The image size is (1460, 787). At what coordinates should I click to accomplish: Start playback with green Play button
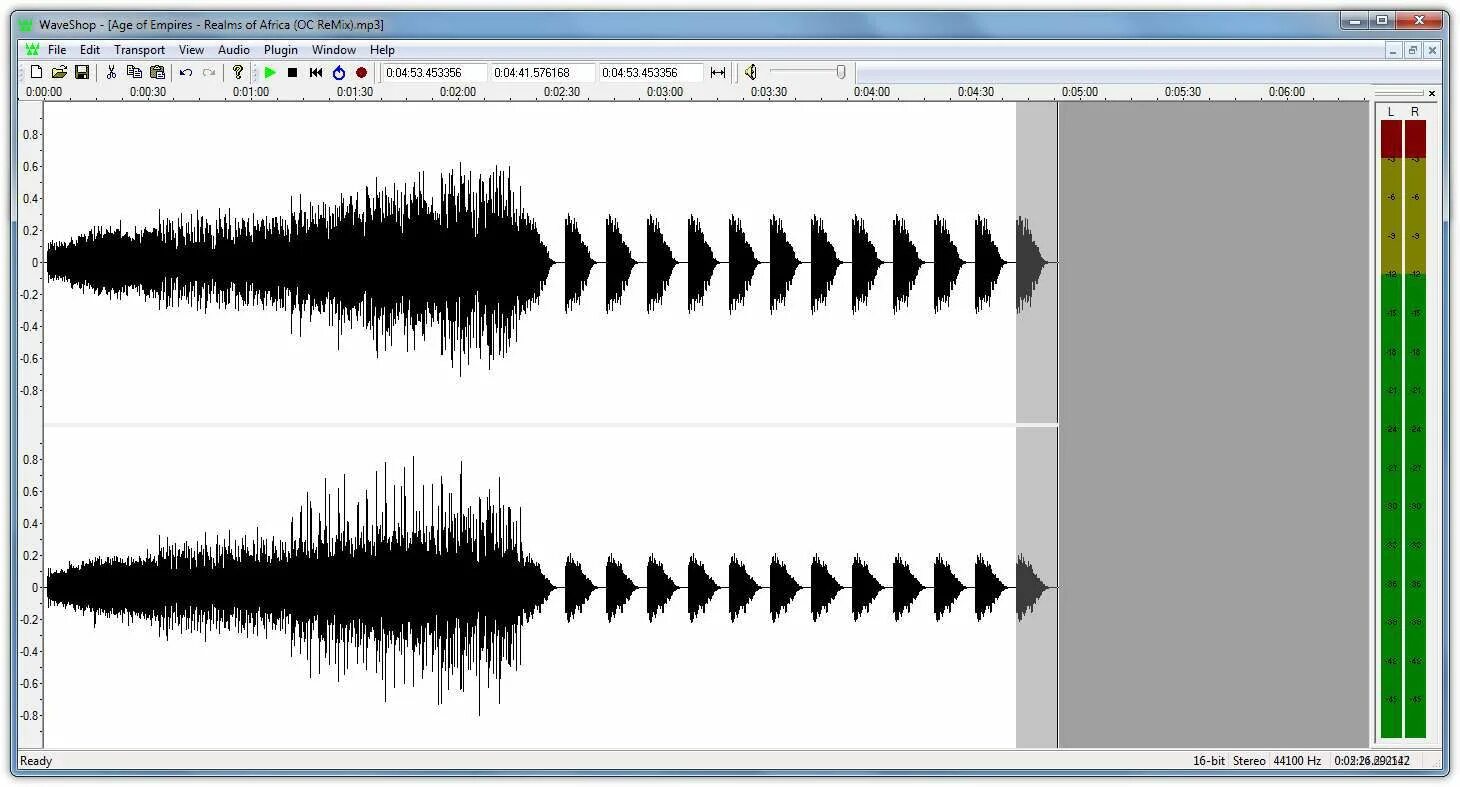(x=270, y=72)
